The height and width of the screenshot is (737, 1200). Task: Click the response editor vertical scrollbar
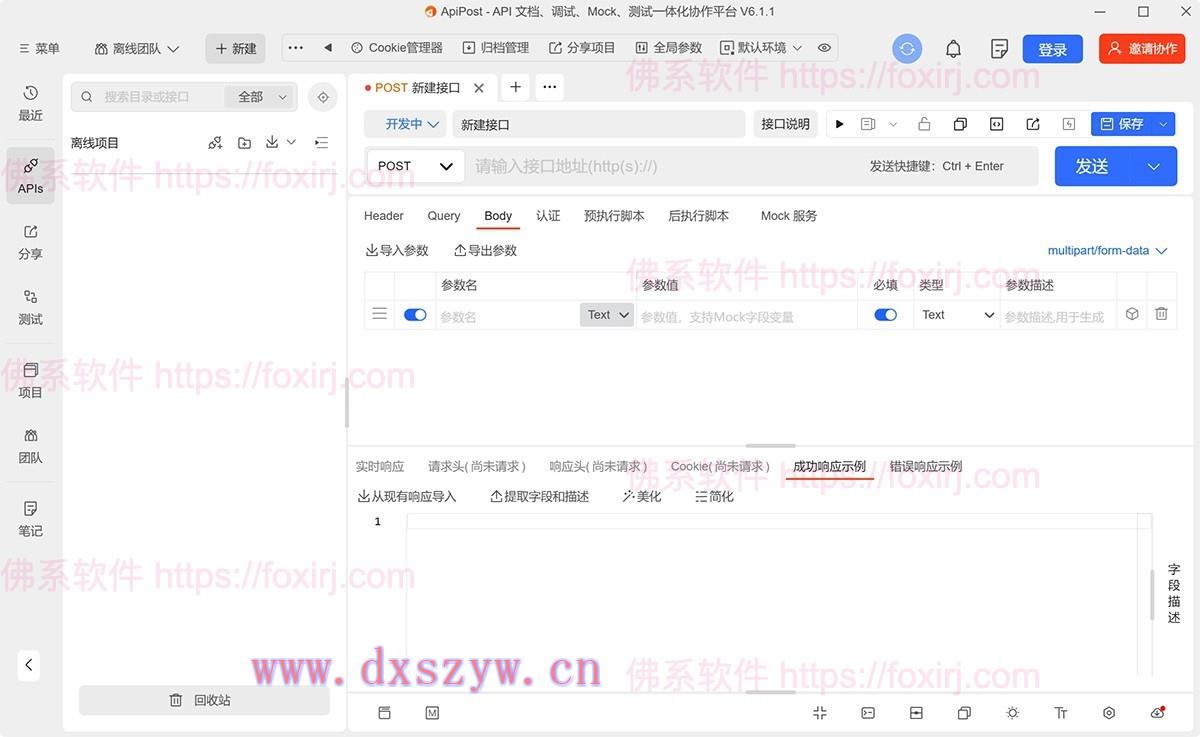(x=1152, y=595)
